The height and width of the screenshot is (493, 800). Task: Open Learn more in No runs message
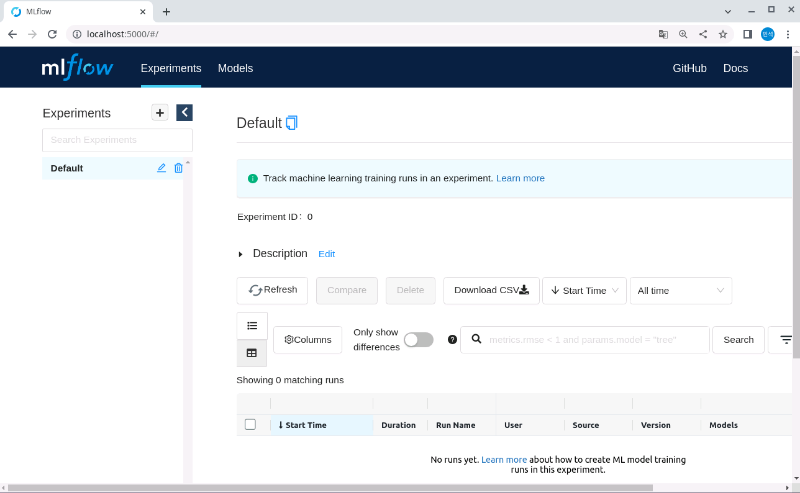pyautogui.click(x=504, y=460)
